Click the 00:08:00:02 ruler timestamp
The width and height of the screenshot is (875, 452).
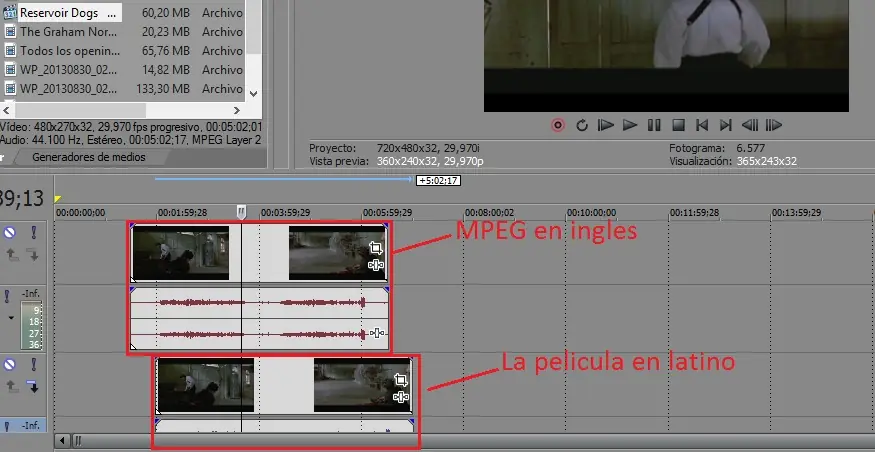(490, 213)
